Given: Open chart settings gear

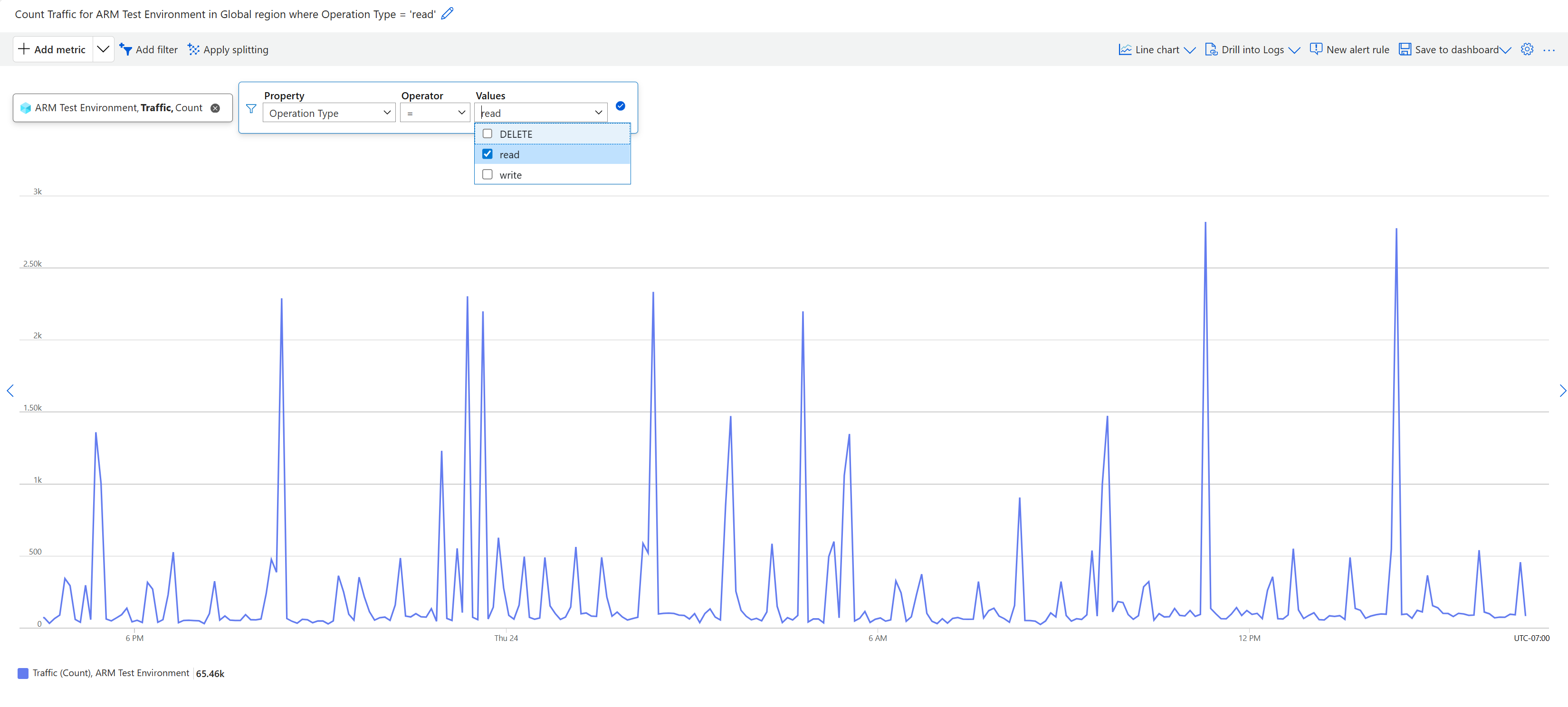Looking at the screenshot, I should tap(1527, 49).
